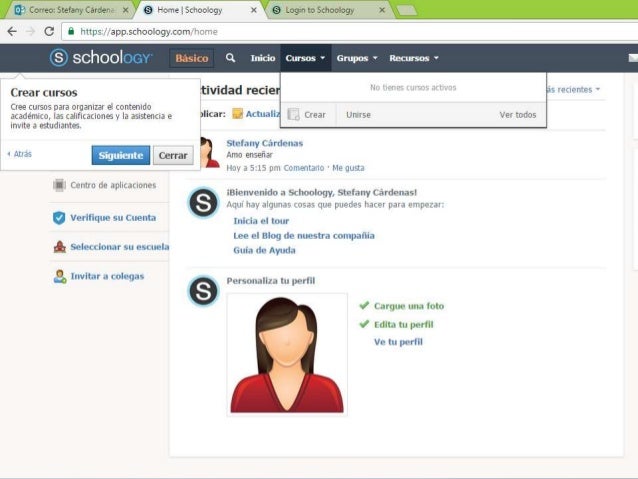Open Guía de Ayuda link

(x=264, y=250)
